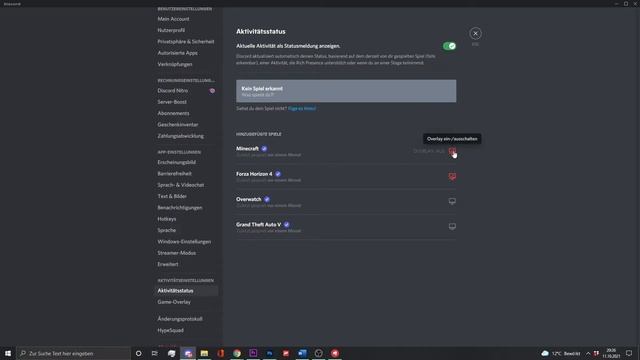Toggle overlay icon for Forza Horizon 4
Viewport: 640px width, 360px height.
tap(452, 176)
